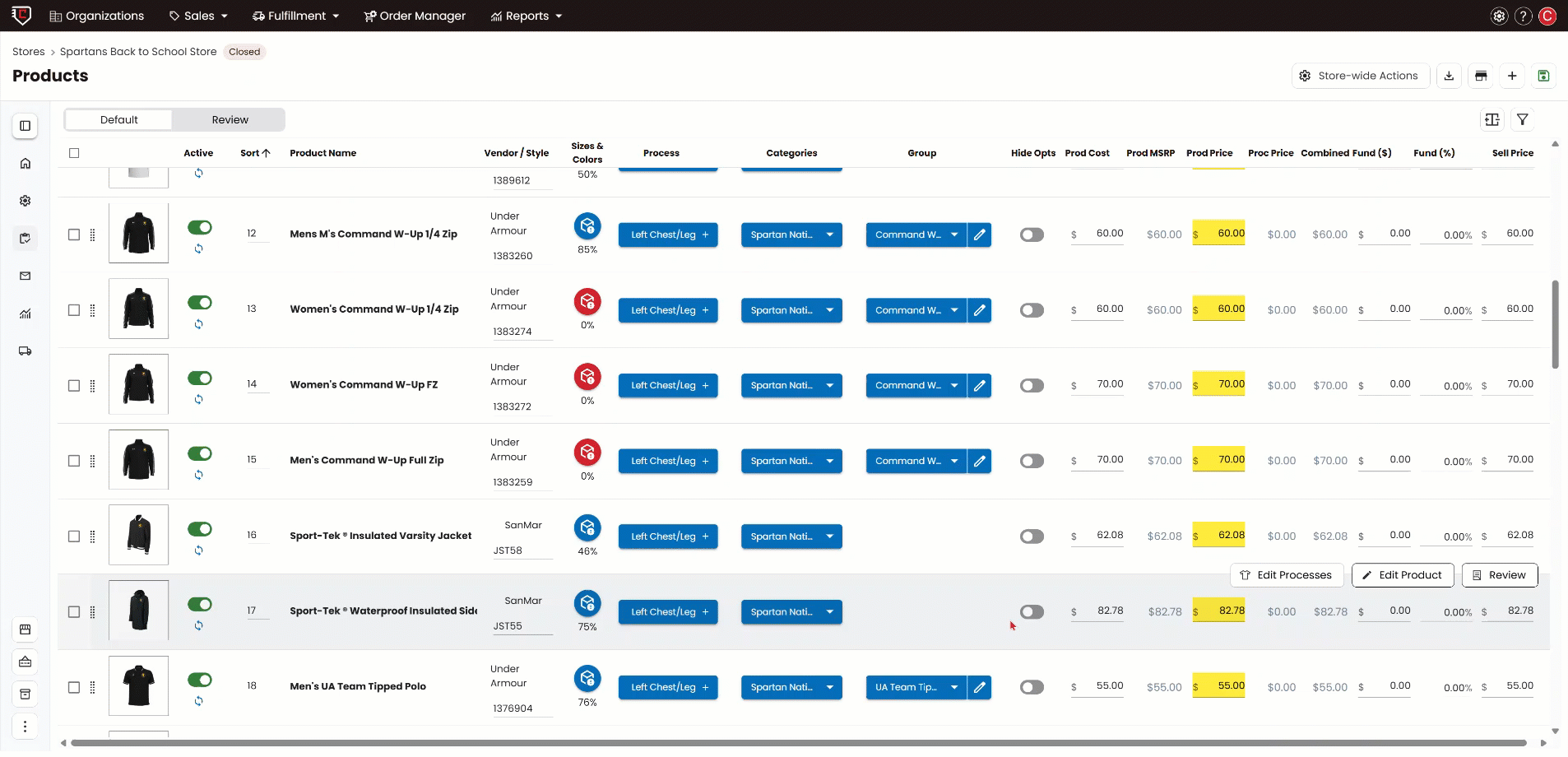The image size is (1568, 757).
Task: Open the filter funnel icon
Action: coord(1523,120)
